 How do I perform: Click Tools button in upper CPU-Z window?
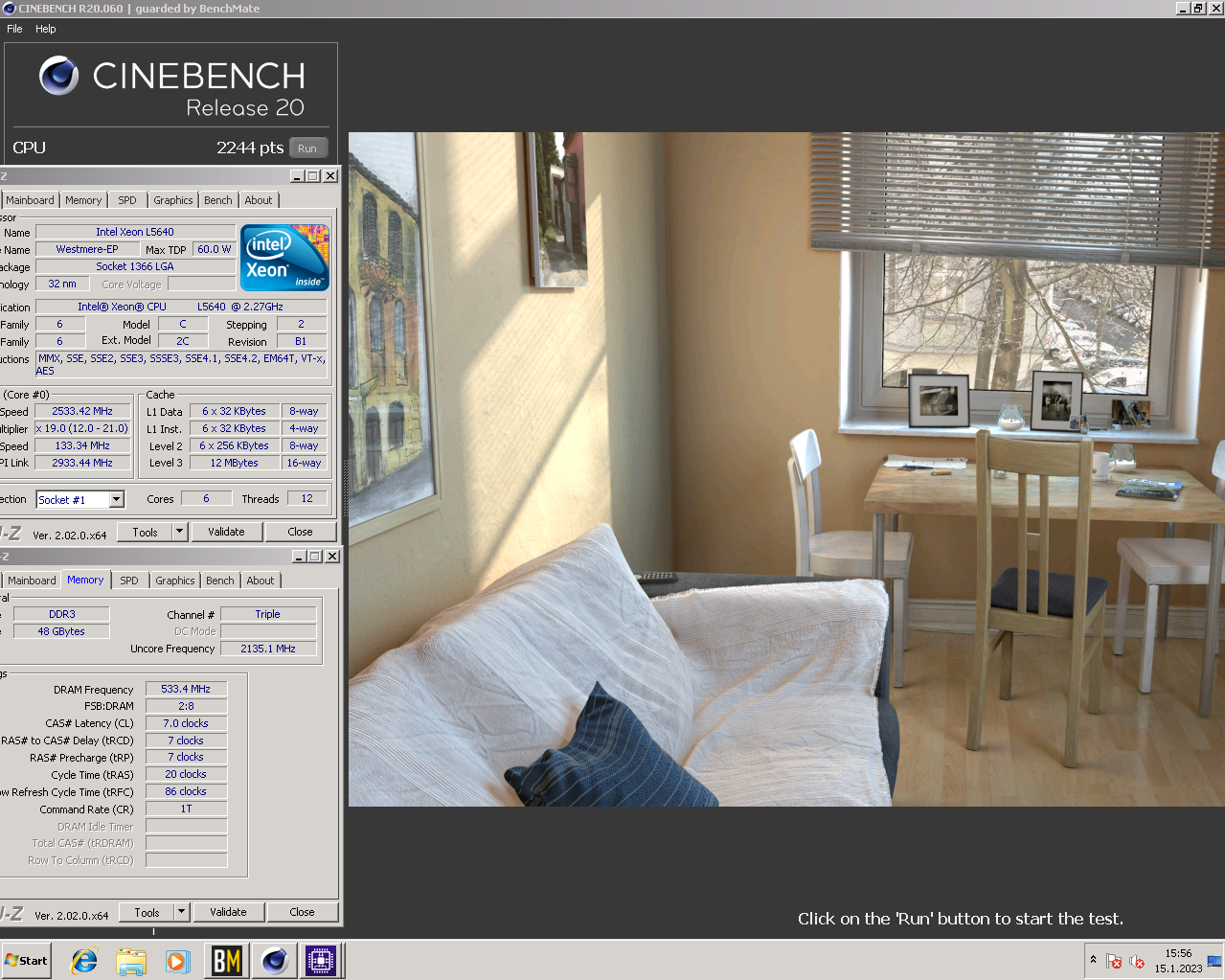click(146, 532)
